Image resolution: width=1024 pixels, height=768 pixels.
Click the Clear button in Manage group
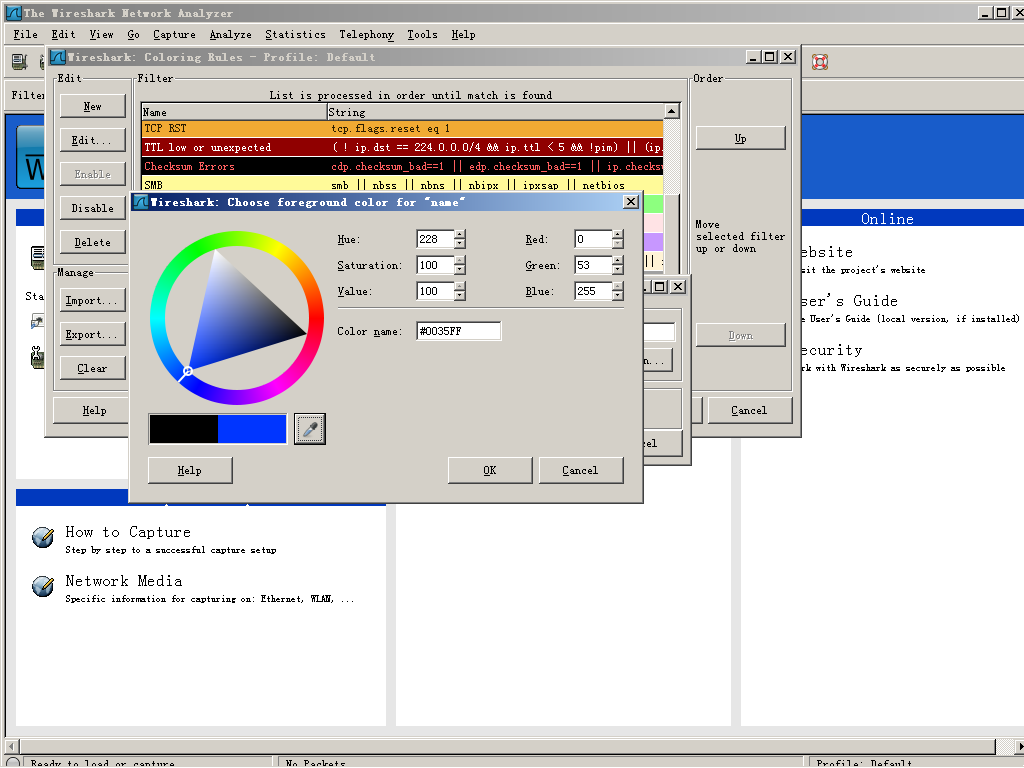tap(93, 368)
